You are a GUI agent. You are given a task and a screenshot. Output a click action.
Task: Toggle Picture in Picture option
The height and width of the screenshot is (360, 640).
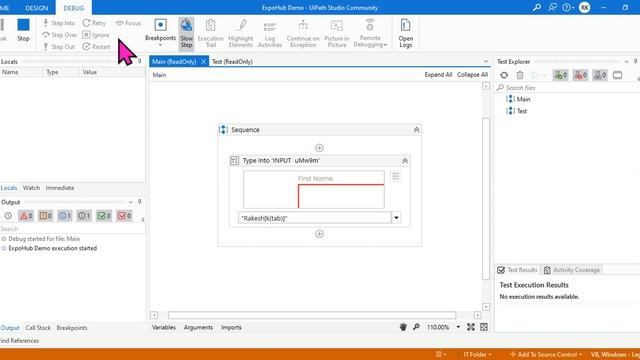pyautogui.click(x=337, y=33)
